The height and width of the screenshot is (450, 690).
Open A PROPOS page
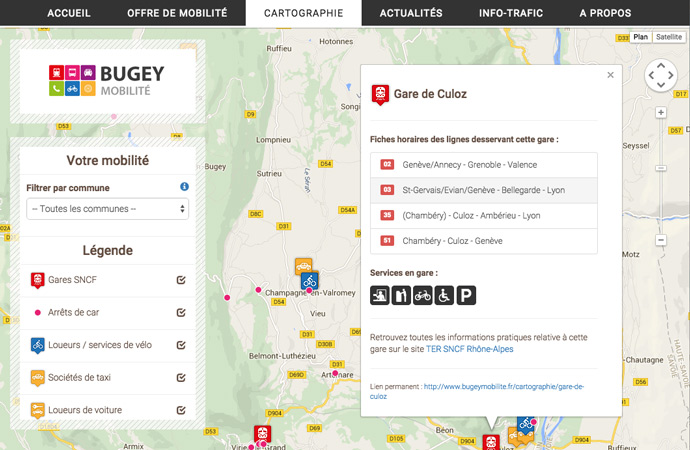click(x=605, y=13)
